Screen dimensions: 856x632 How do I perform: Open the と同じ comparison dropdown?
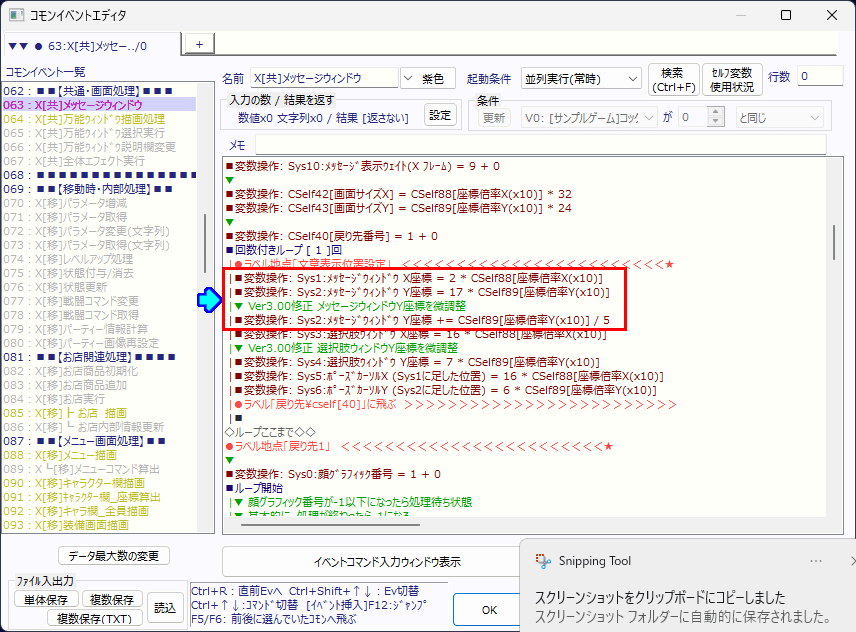pos(779,117)
